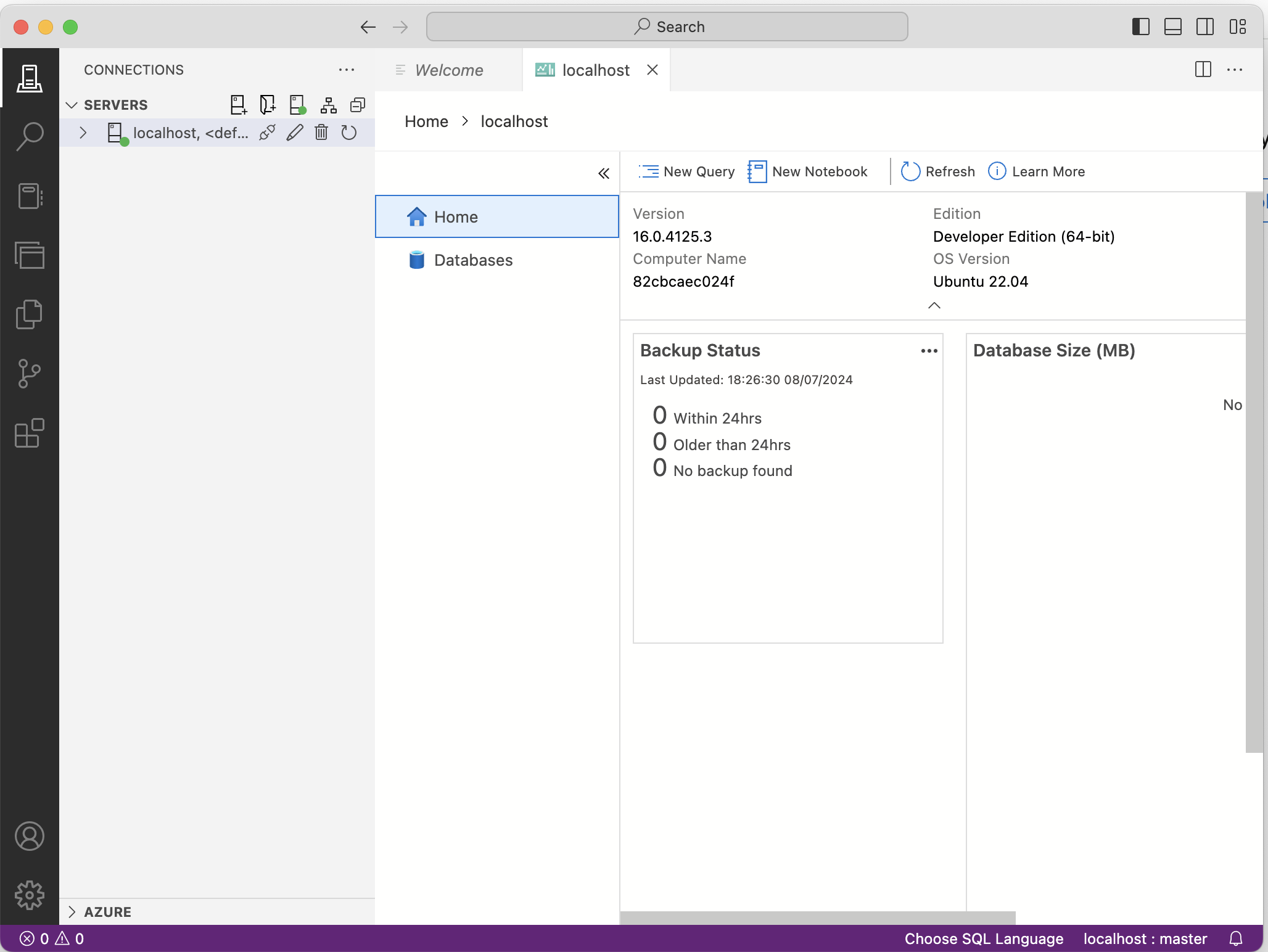Open New Notebook panel

[807, 171]
